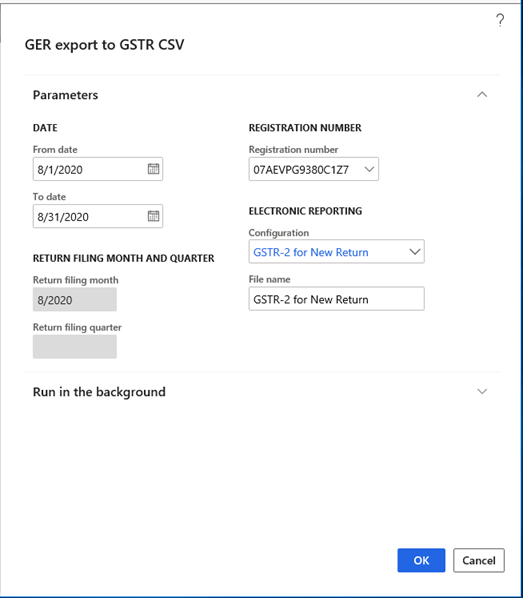Image resolution: width=523 pixels, height=598 pixels.
Task: Click the REGISTRATION NUMBER group label
Action: point(305,128)
